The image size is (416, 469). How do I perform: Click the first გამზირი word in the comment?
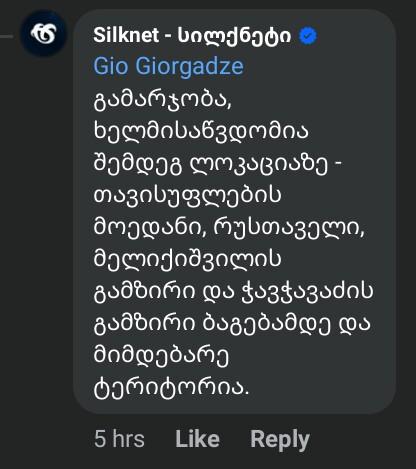(x=144, y=292)
